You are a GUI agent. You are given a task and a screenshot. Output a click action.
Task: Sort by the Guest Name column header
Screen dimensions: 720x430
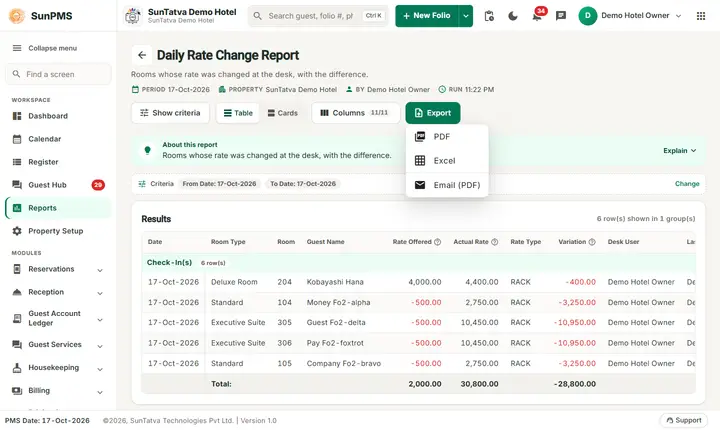326,242
